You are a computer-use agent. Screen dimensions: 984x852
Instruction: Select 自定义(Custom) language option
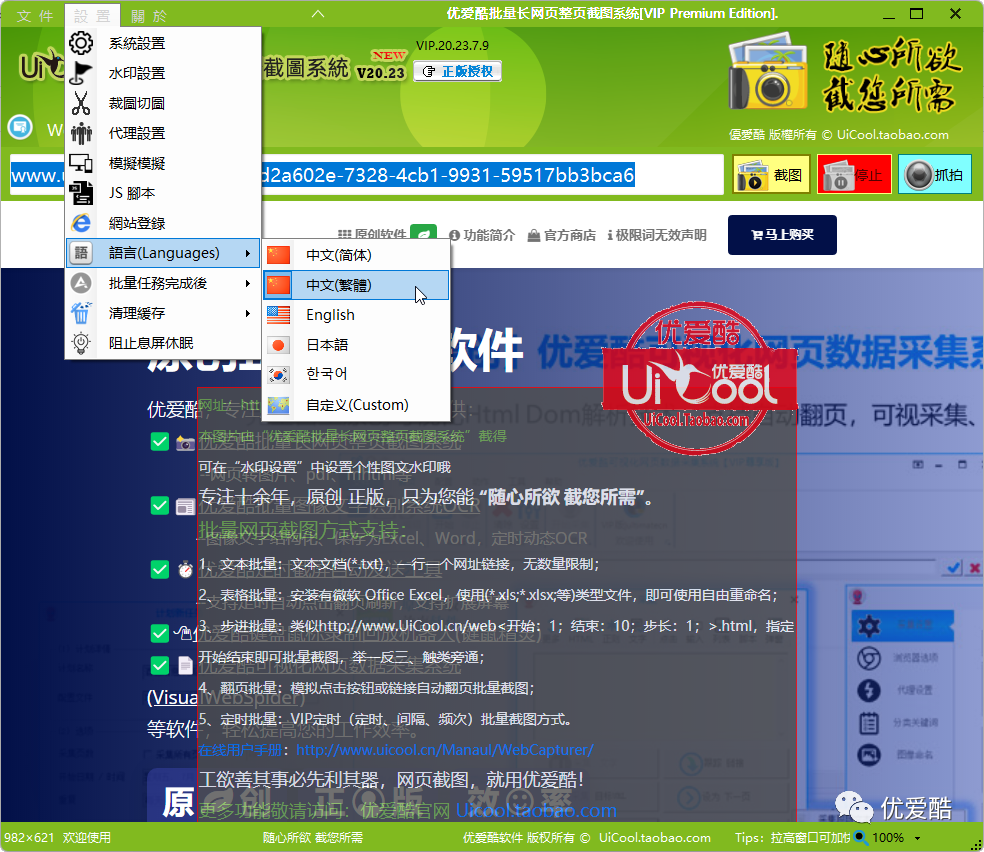coord(356,405)
